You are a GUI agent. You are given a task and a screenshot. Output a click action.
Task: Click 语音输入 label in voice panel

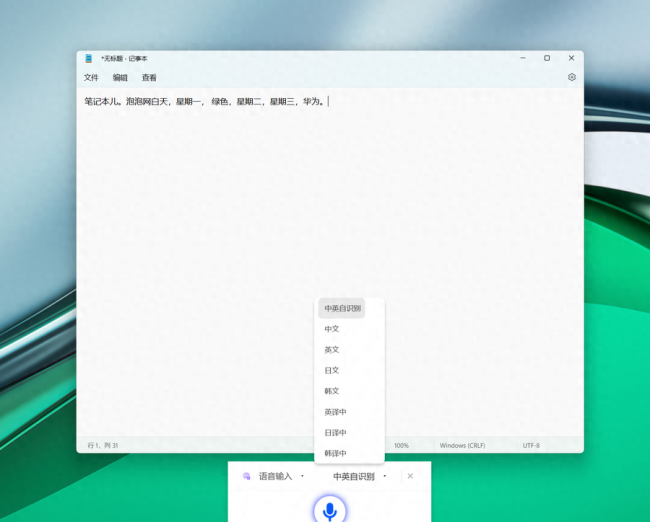[x=276, y=476]
